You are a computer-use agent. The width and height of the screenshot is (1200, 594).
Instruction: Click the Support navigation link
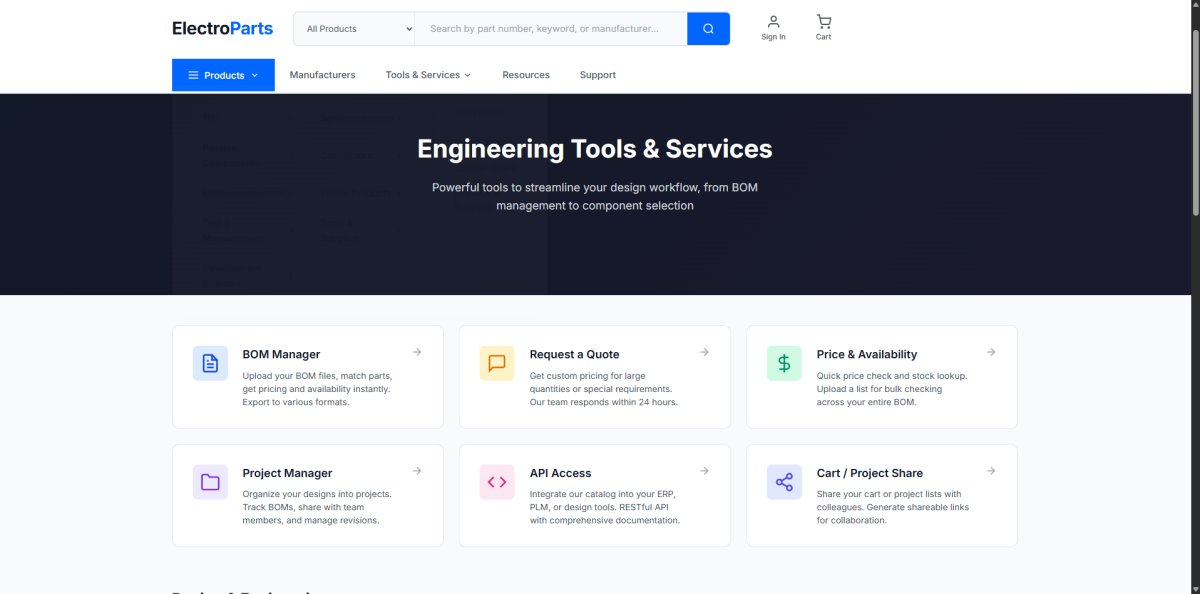click(x=597, y=74)
